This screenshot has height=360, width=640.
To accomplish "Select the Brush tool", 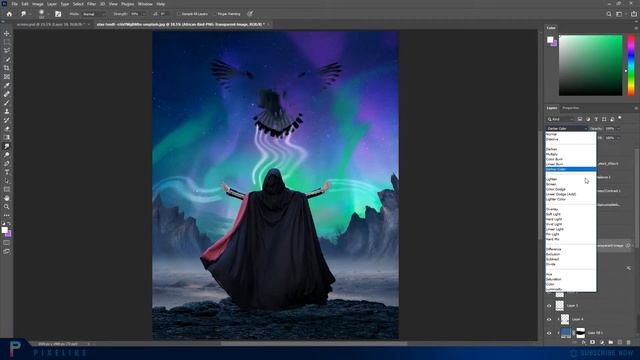I will [7, 103].
